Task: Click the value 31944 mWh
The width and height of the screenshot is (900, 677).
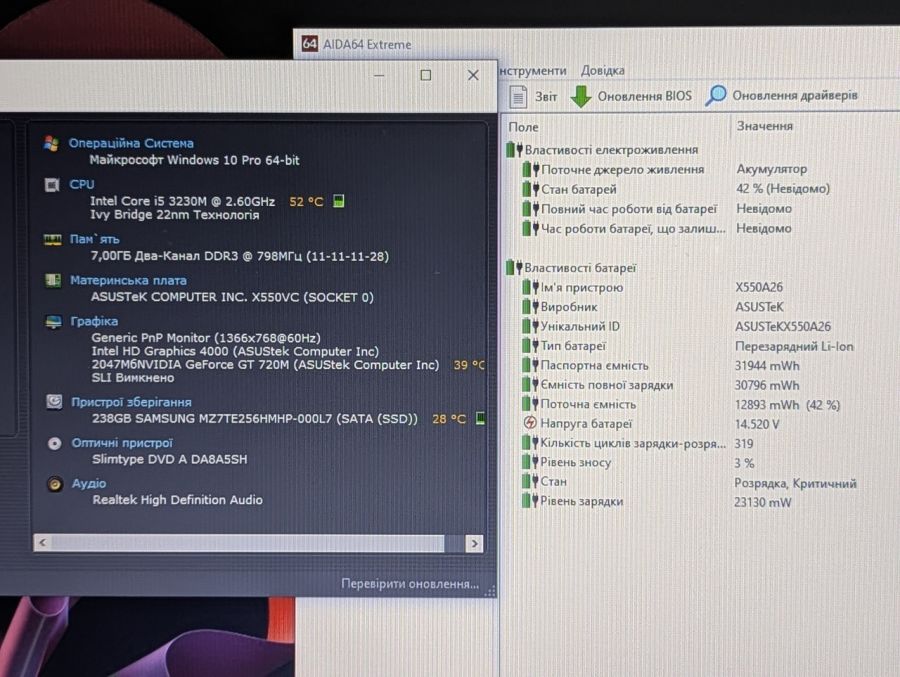Action: click(767, 366)
